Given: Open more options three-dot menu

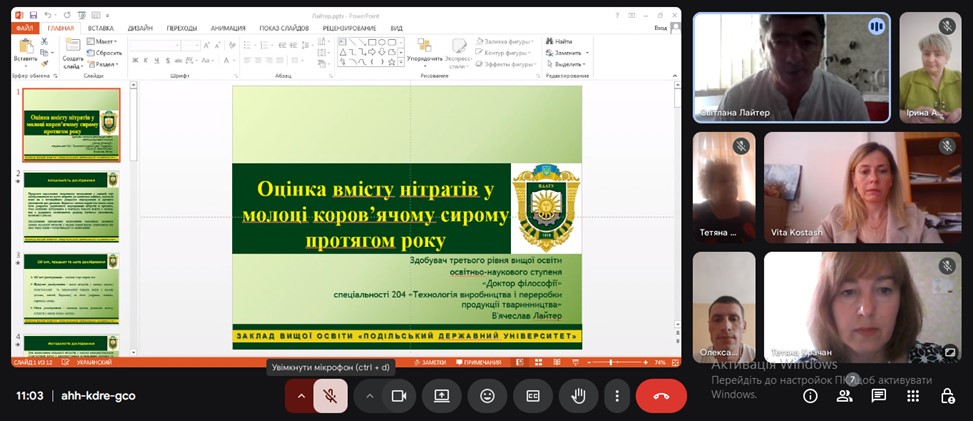Looking at the screenshot, I should pyautogui.click(x=617, y=395).
